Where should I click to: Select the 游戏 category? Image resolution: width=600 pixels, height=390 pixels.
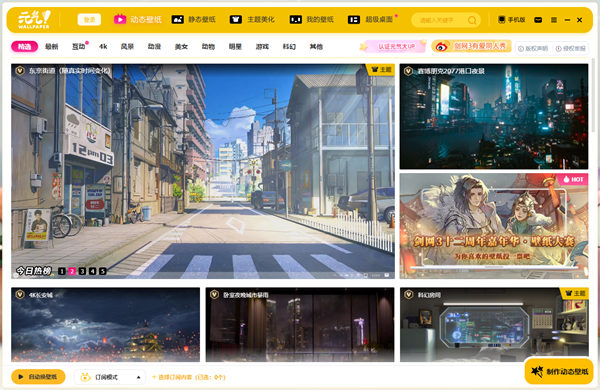click(x=262, y=47)
